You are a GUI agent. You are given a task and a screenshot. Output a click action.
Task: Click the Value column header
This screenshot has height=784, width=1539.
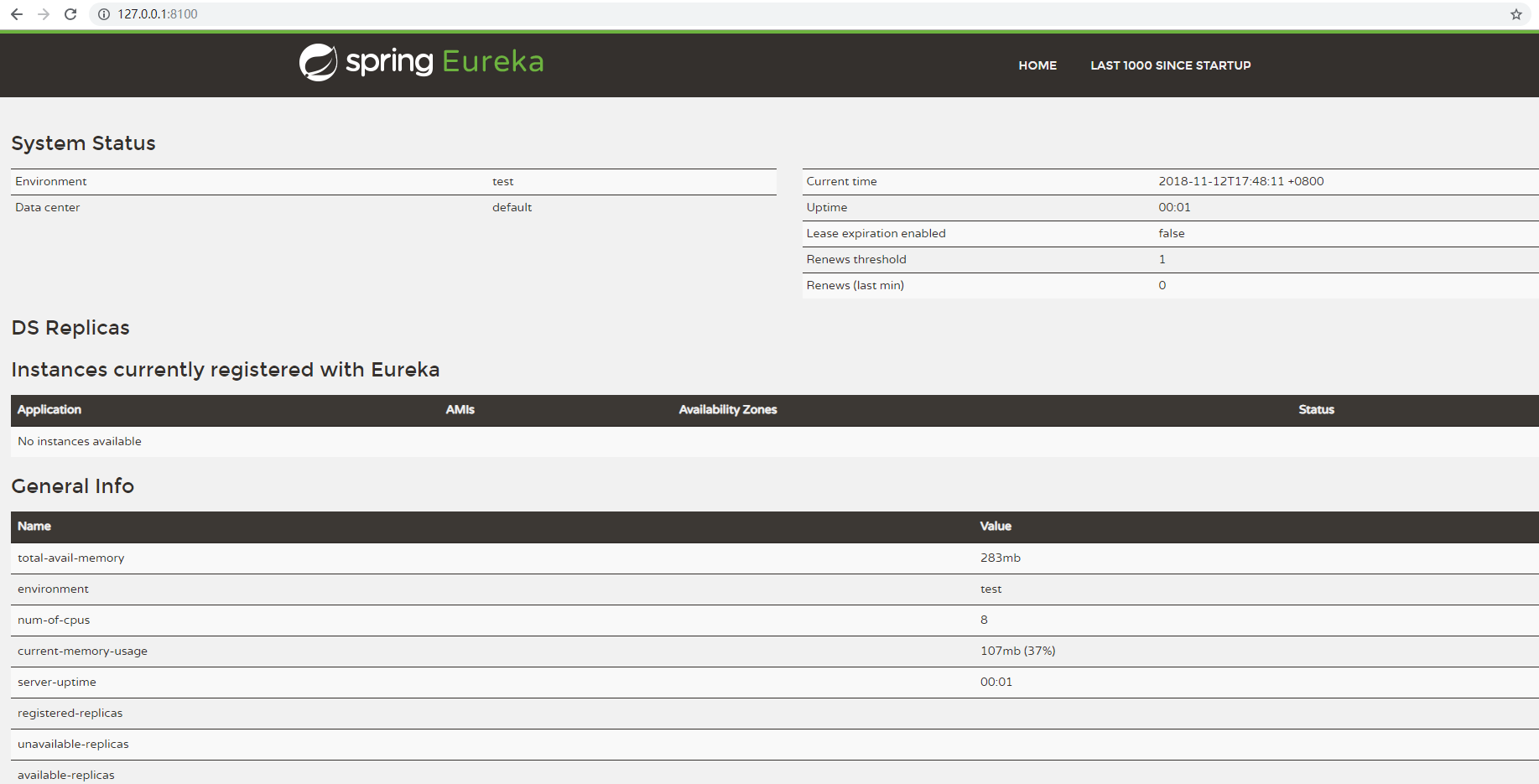pyautogui.click(x=996, y=526)
